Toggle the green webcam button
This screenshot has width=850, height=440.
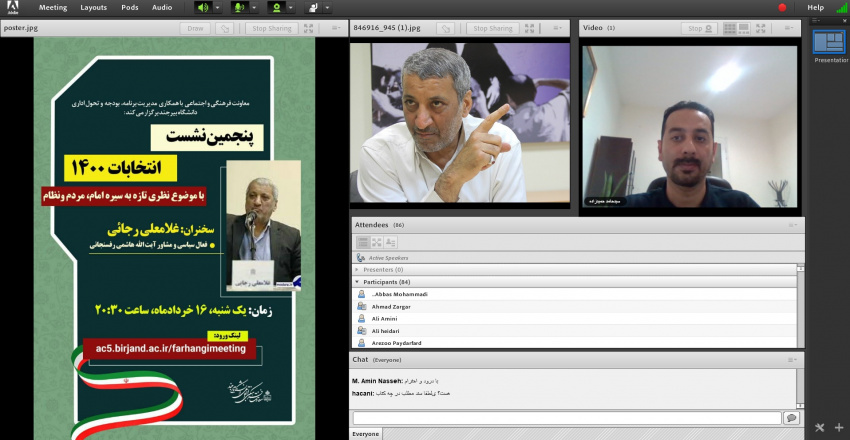[x=276, y=8]
